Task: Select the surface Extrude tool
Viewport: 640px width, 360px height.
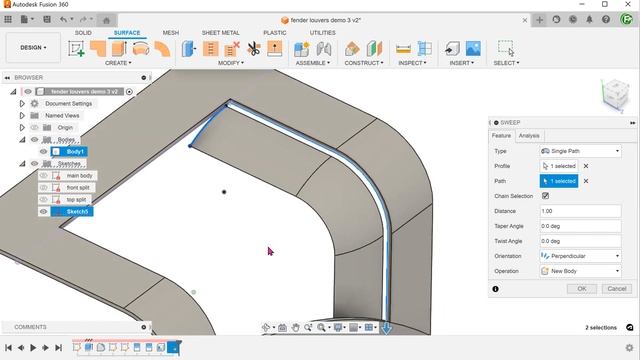Action: (x=119, y=49)
